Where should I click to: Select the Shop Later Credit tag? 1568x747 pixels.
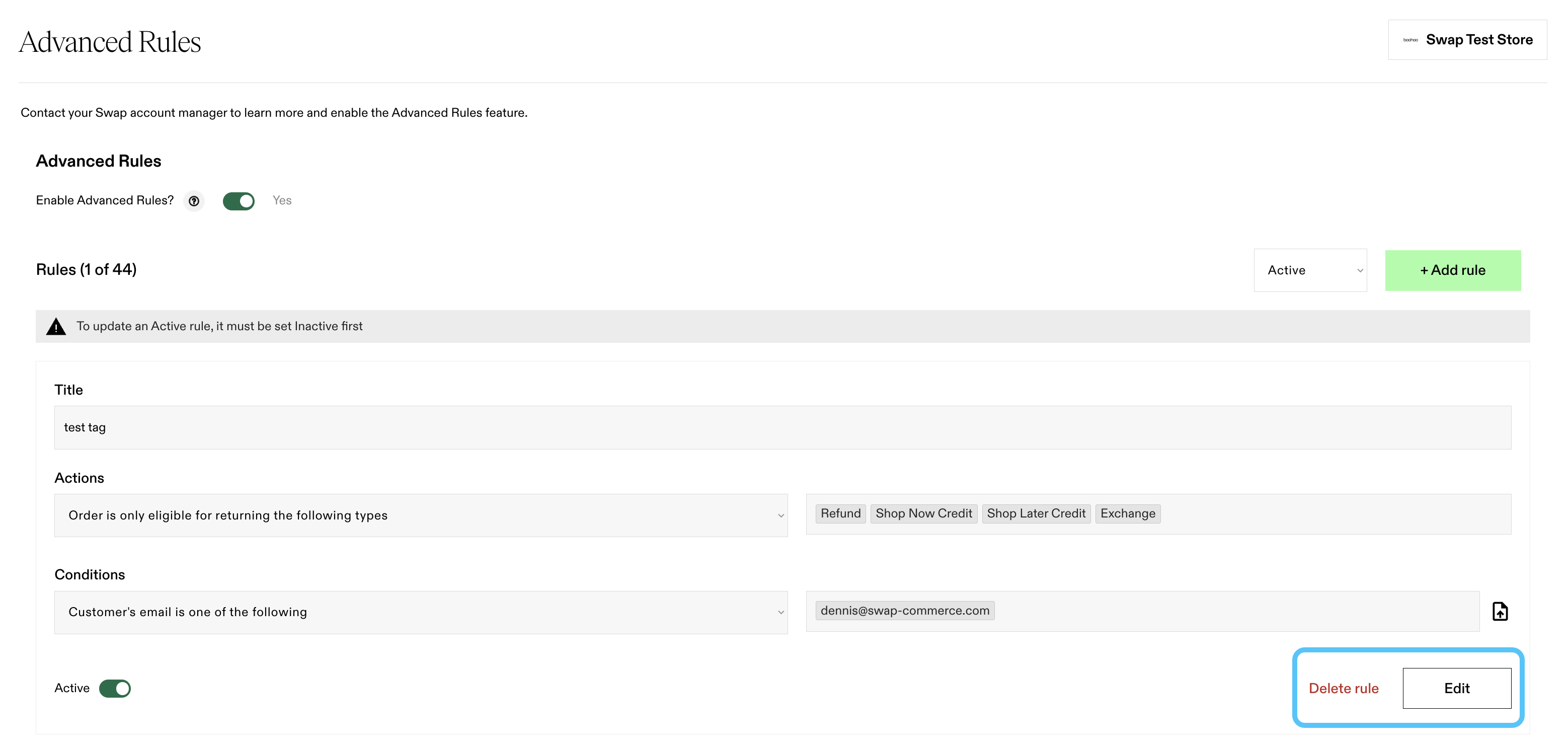tap(1036, 513)
